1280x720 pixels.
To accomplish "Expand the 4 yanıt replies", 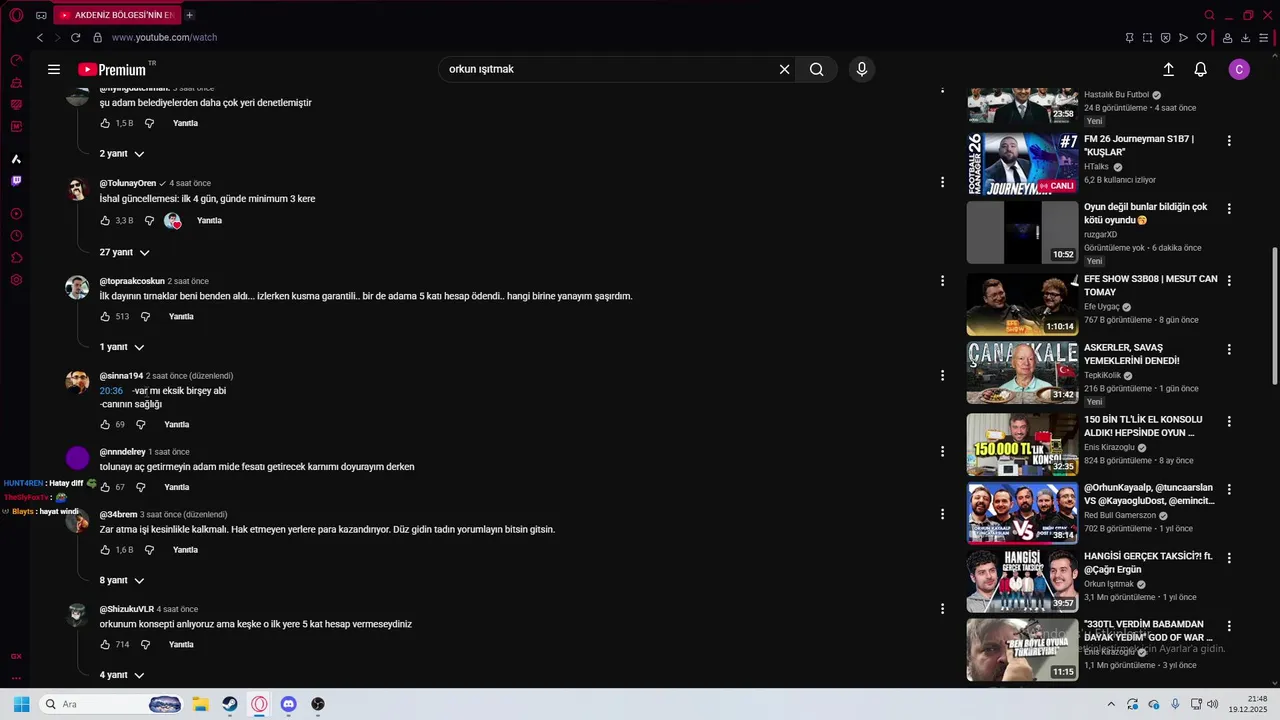I will pos(122,675).
